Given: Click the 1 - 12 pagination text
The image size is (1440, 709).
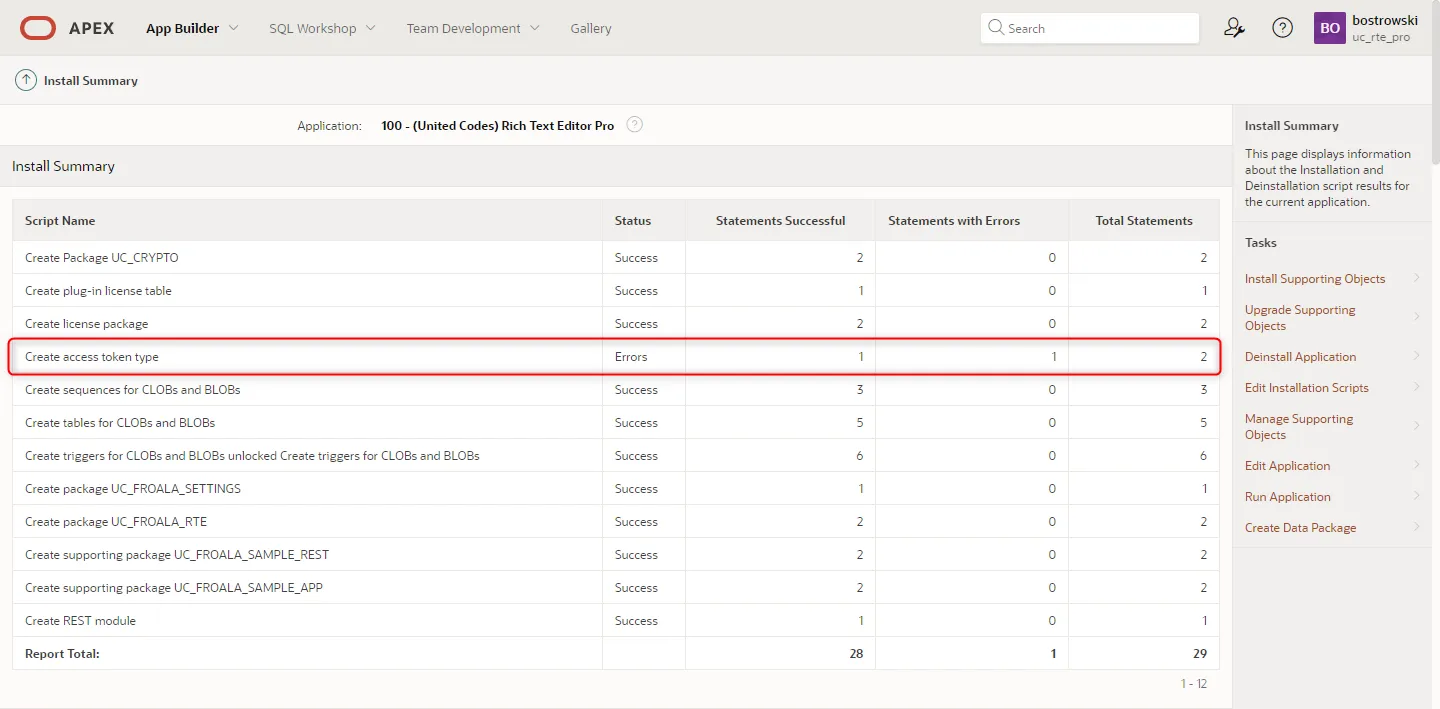Looking at the screenshot, I should pyautogui.click(x=1194, y=684).
